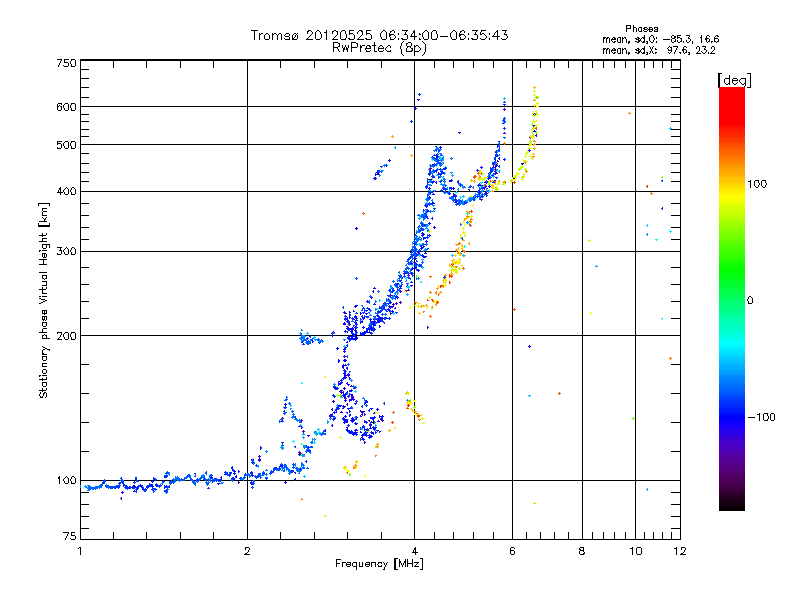Click the y-axis tick label "500"
The height and width of the screenshot is (600, 800).
[67, 145]
